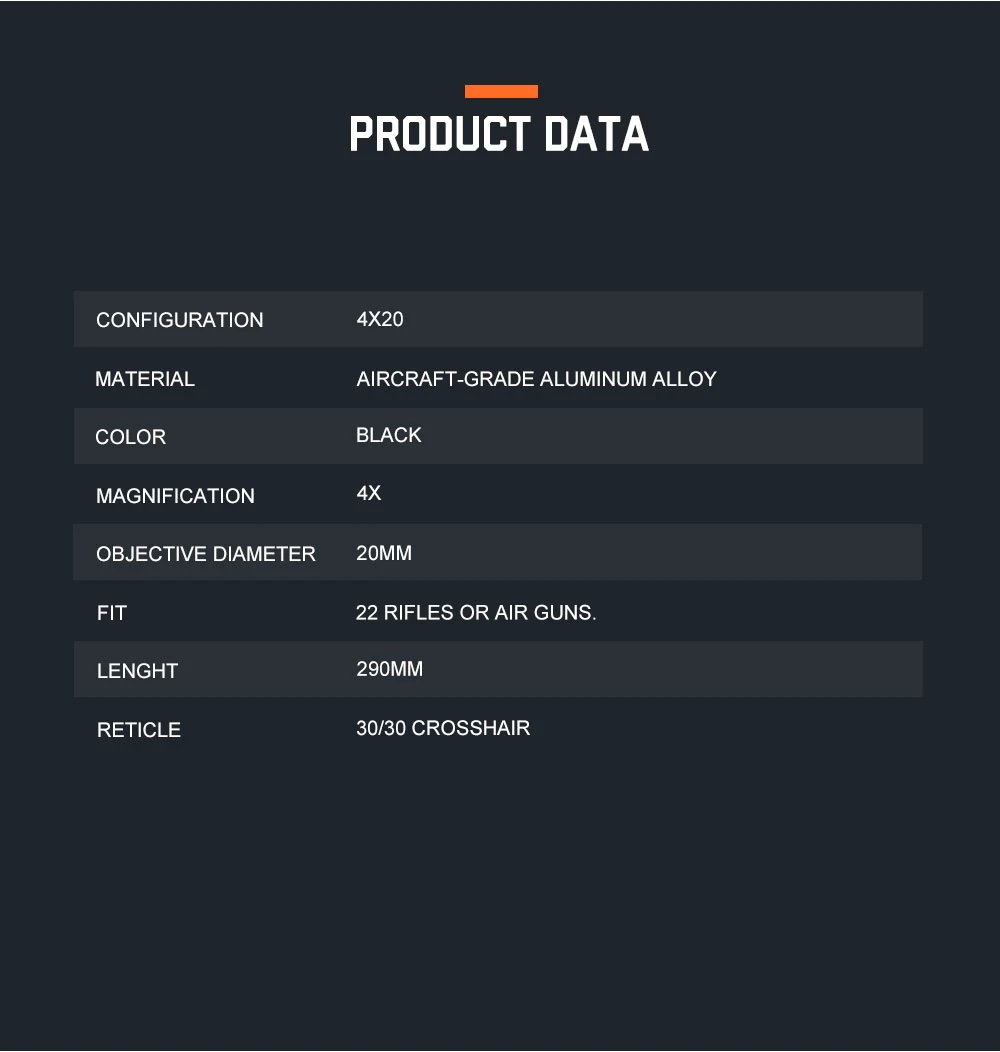Click the BLACK color value
1000x1052 pixels.
point(389,435)
